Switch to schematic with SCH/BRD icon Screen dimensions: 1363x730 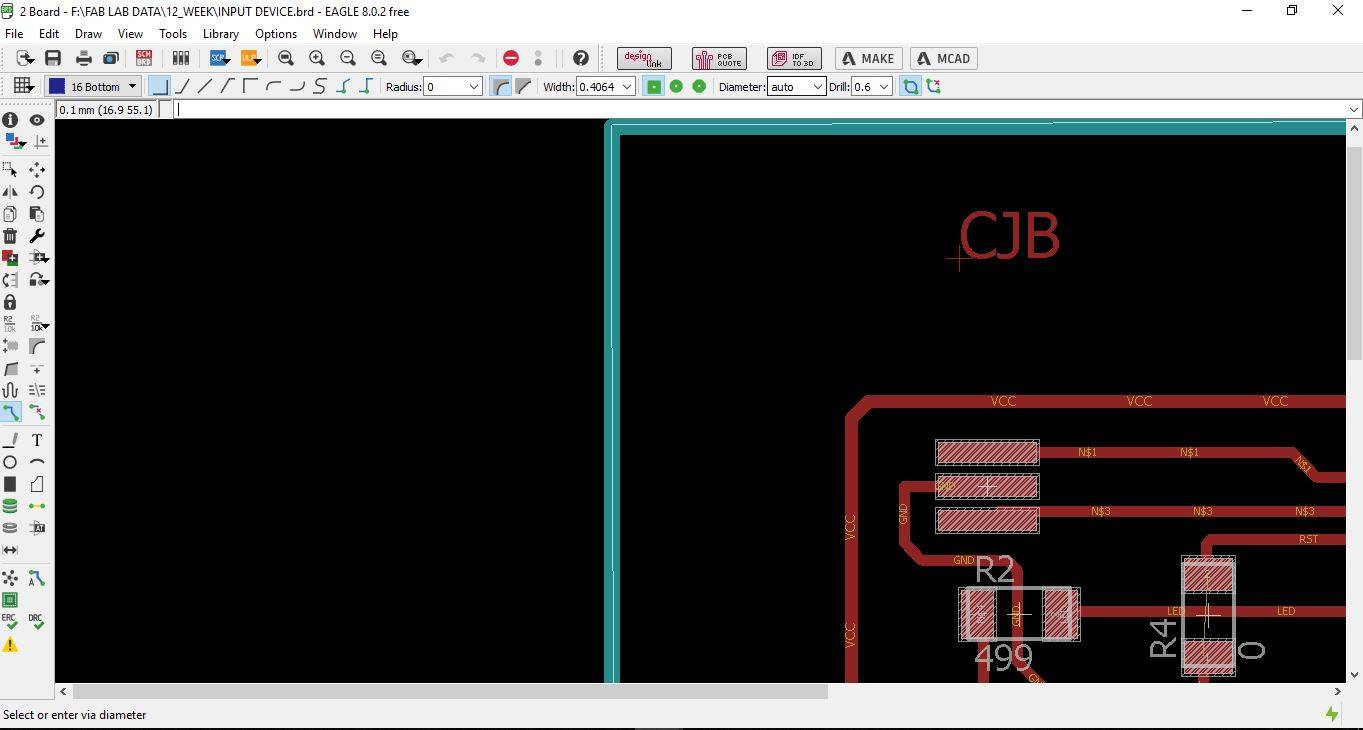point(144,58)
